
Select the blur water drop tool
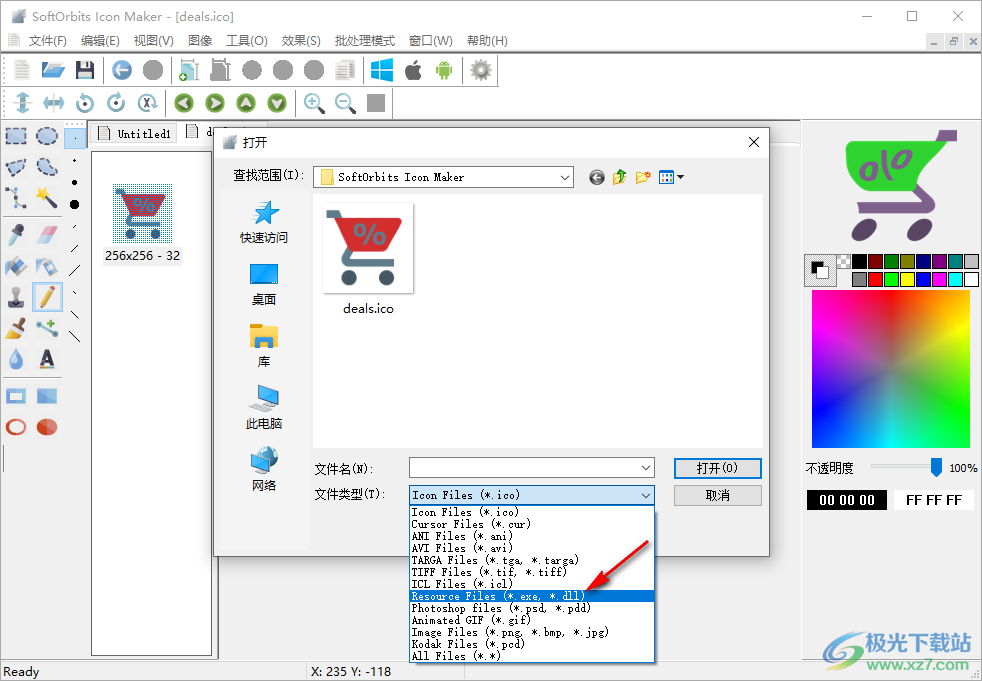point(16,359)
